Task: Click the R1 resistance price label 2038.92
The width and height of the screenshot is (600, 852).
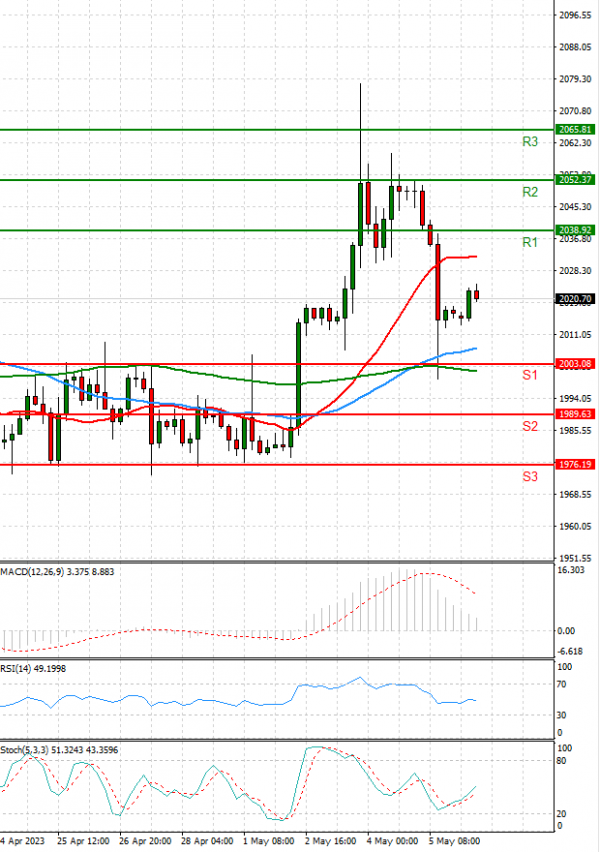Action: 574,230
